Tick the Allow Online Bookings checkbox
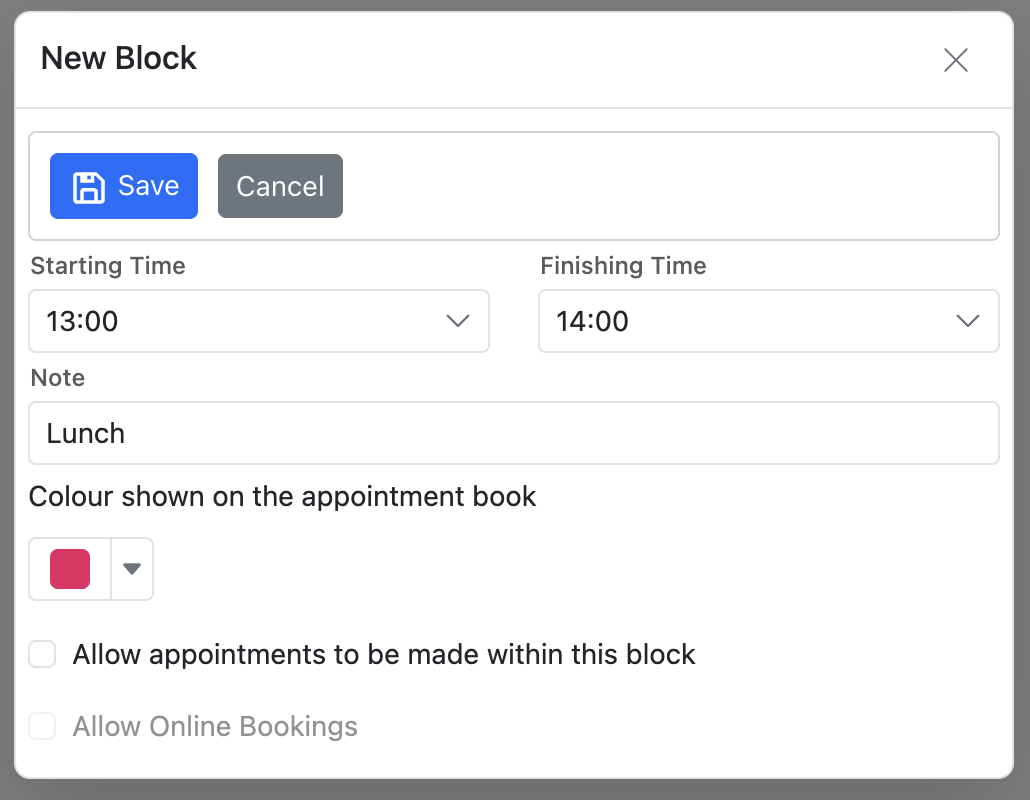 coord(42,726)
